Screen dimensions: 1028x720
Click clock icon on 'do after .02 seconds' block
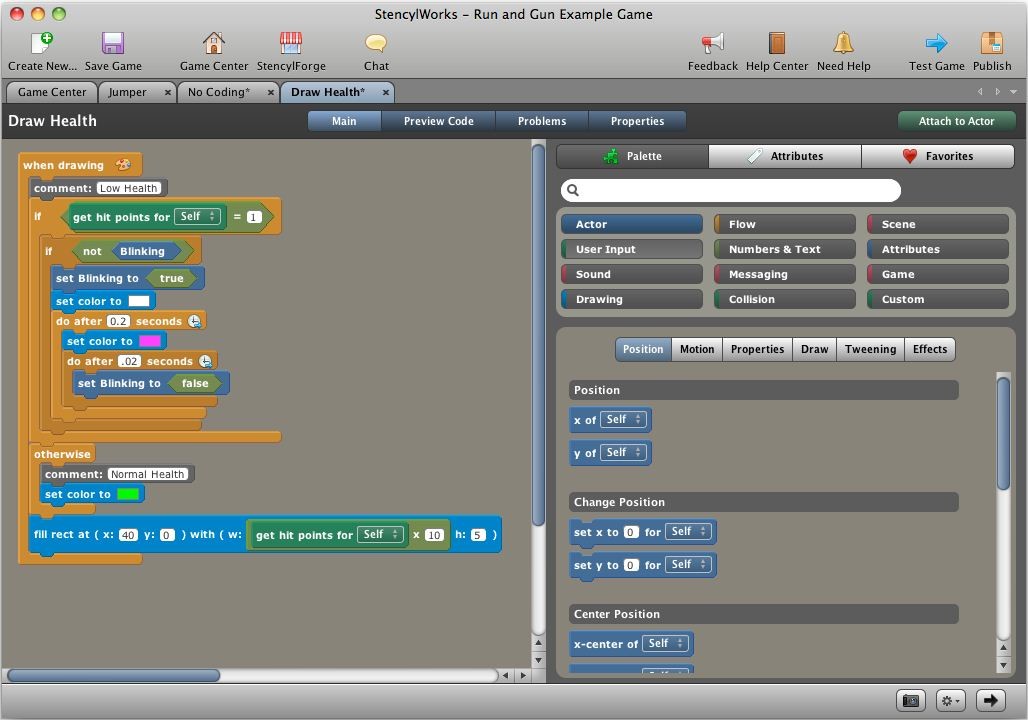point(205,361)
